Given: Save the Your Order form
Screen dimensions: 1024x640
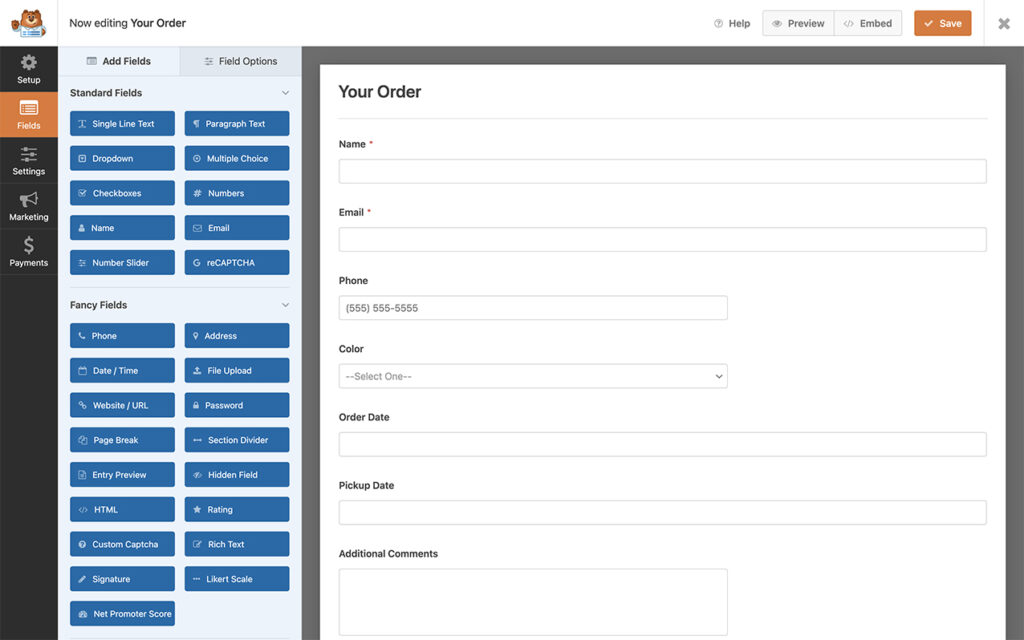Looking at the screenshot, I should pyautogui.click(x=942, y=23).
